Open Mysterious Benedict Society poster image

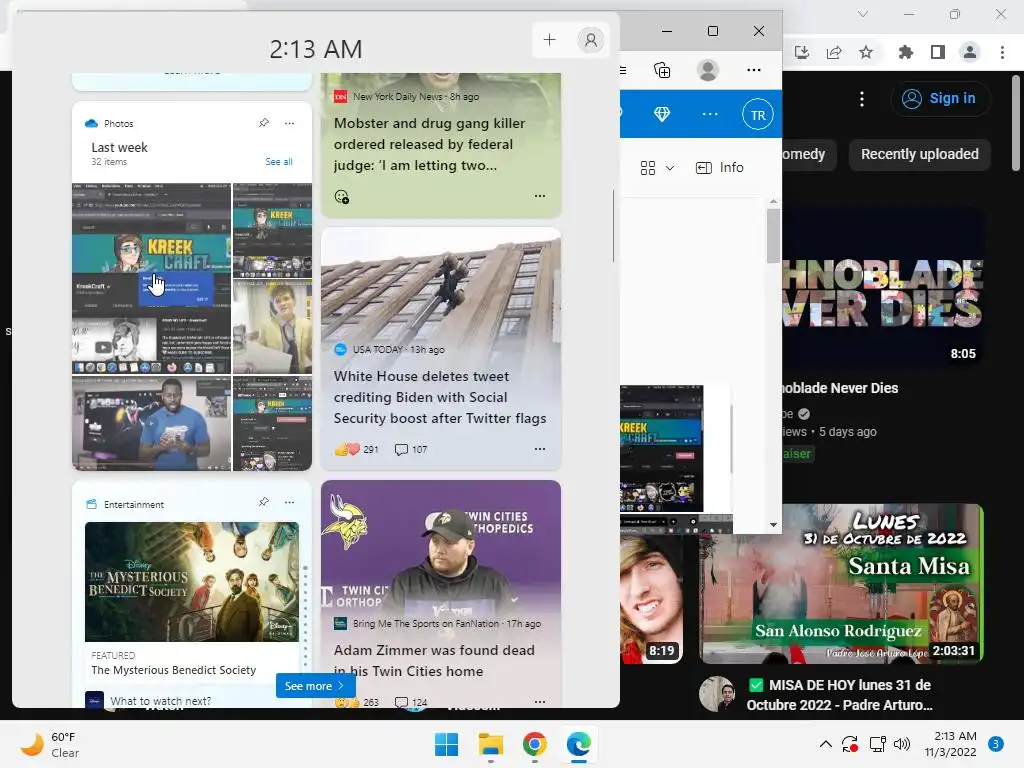click(192, 582)
